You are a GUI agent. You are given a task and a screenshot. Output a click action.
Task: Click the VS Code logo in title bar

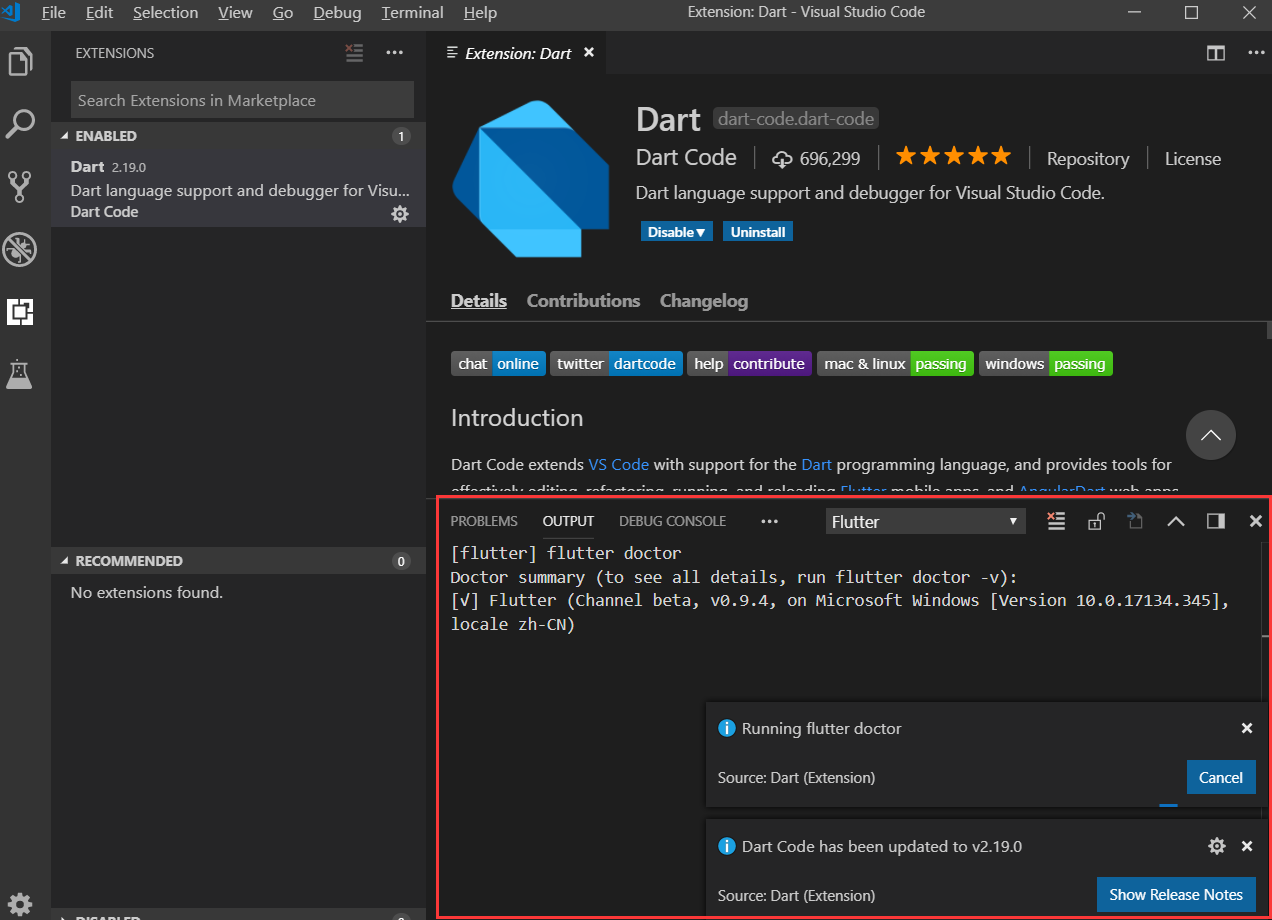pos(12,13)
